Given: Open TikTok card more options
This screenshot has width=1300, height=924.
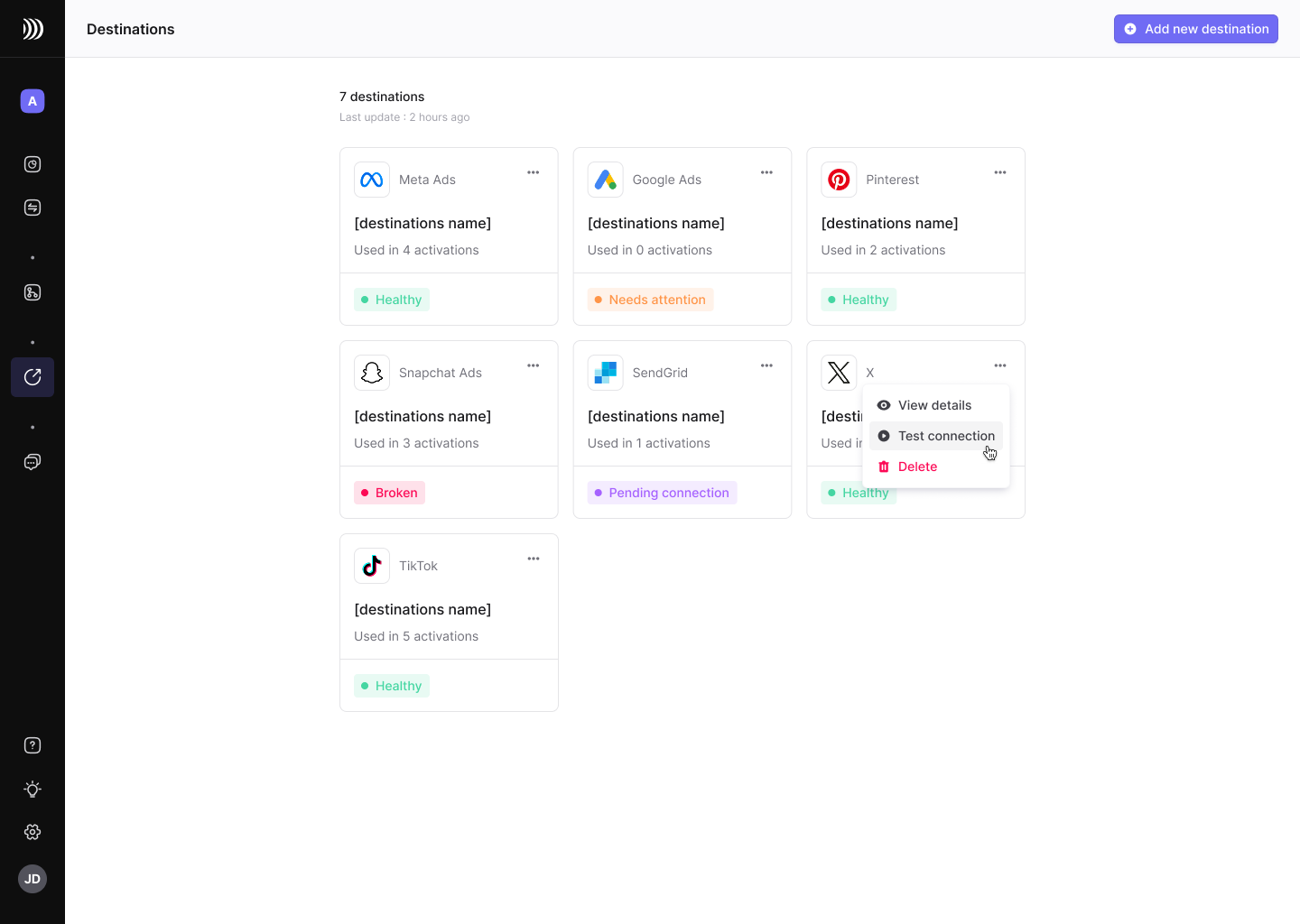Looking at the screenshot, I should point(534,559).
